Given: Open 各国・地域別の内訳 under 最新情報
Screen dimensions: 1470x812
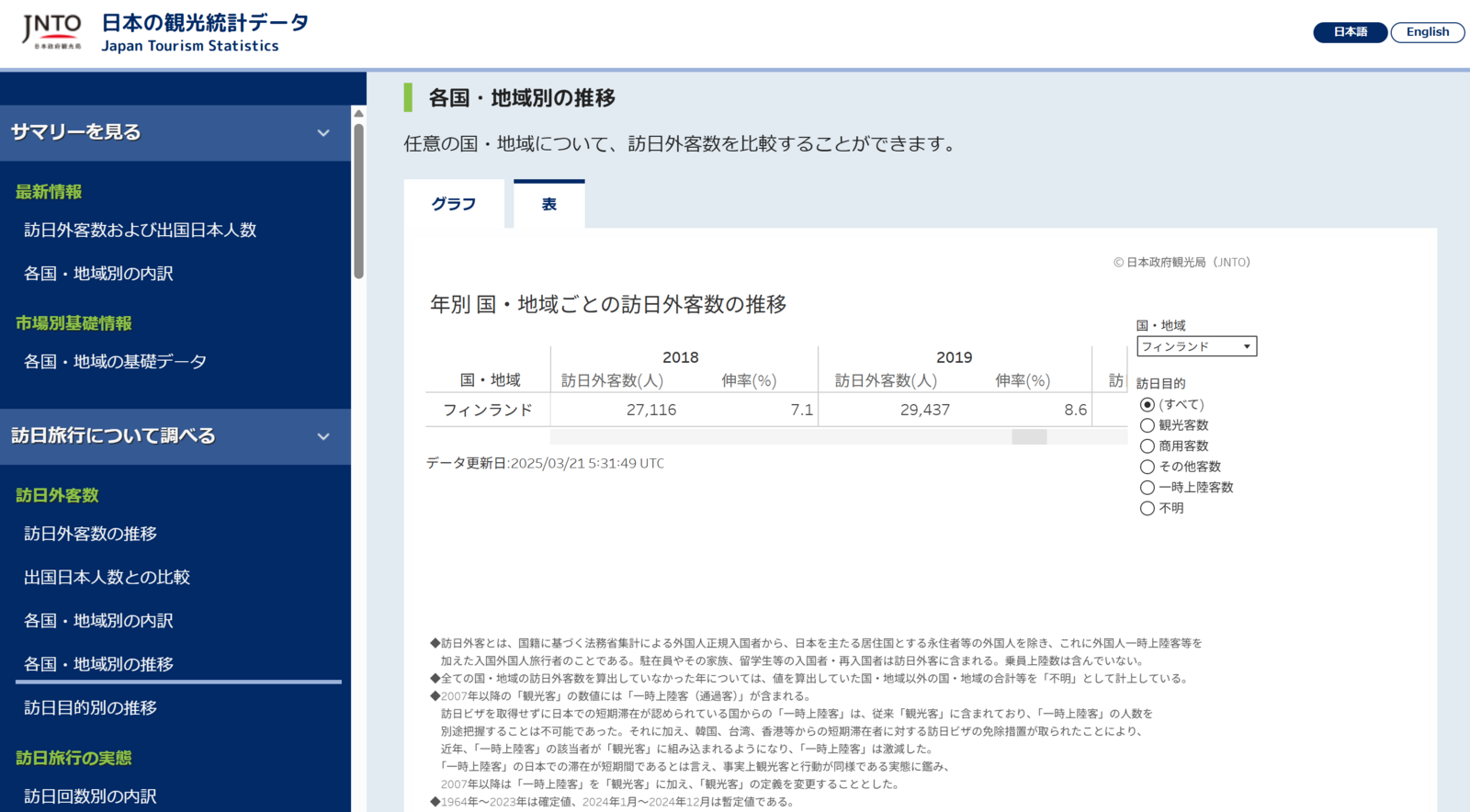Looking at the screenshot, I should pyautogui.click(x=98, y=273).
